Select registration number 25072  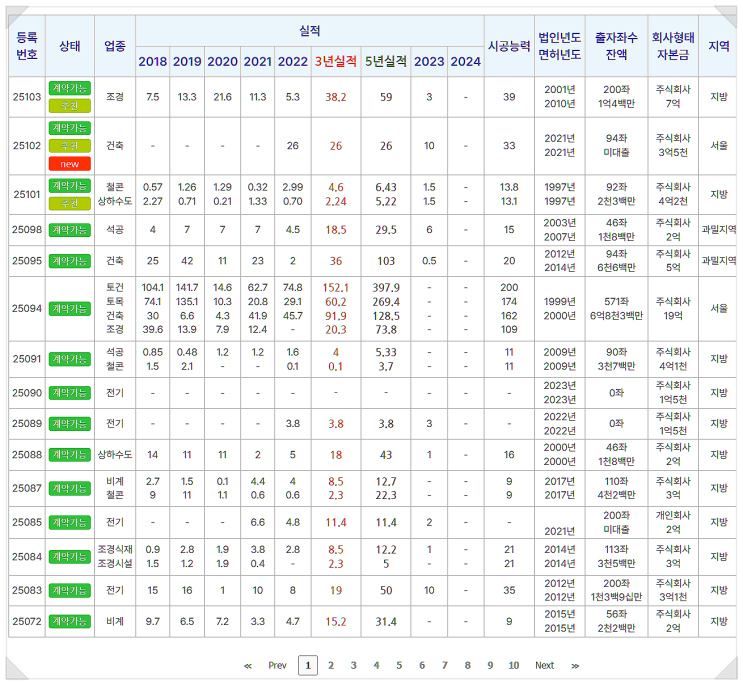[x=27, y=621]
